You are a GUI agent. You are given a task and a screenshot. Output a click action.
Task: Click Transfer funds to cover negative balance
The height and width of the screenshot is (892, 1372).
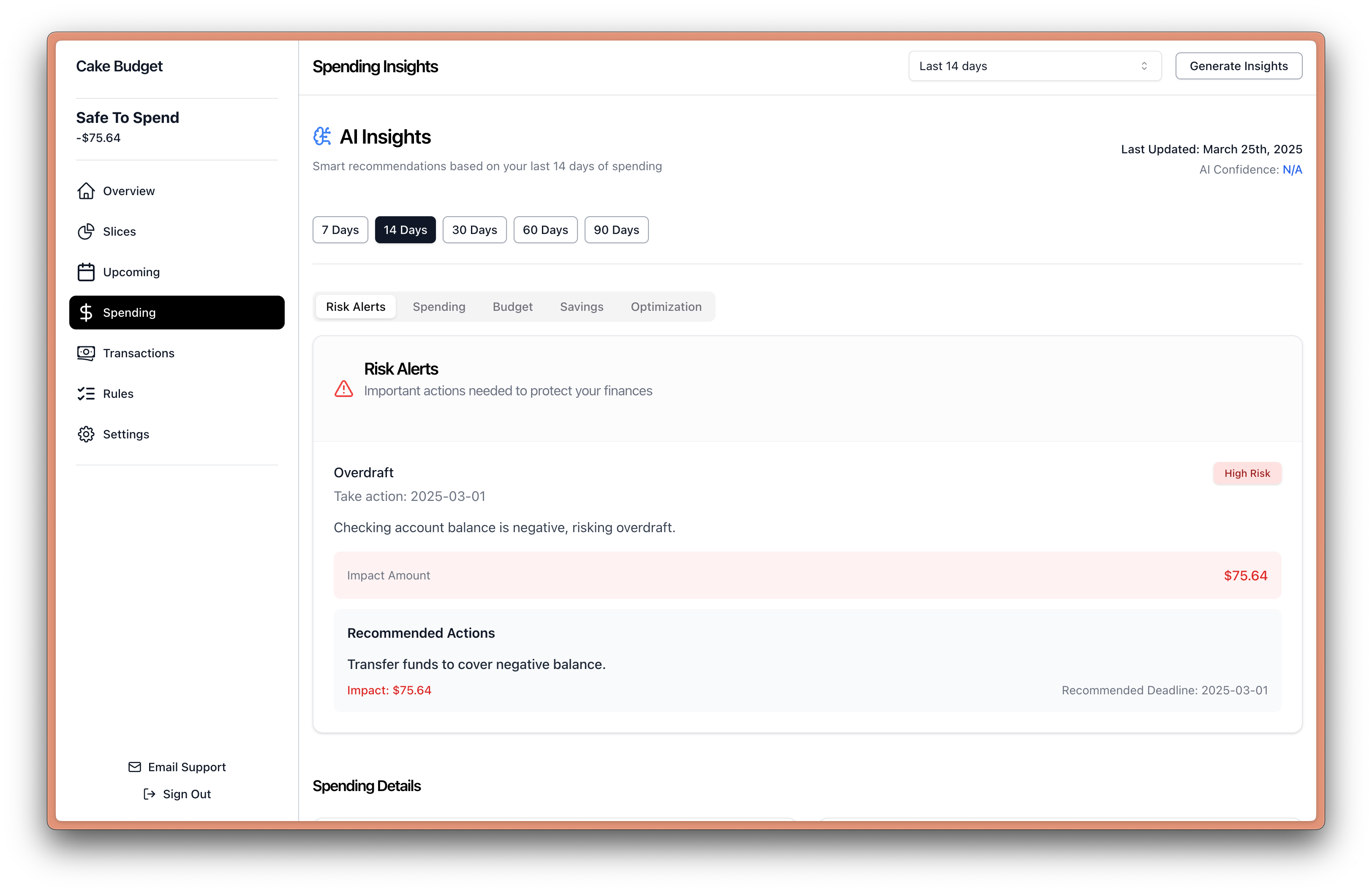coord(476,664)
